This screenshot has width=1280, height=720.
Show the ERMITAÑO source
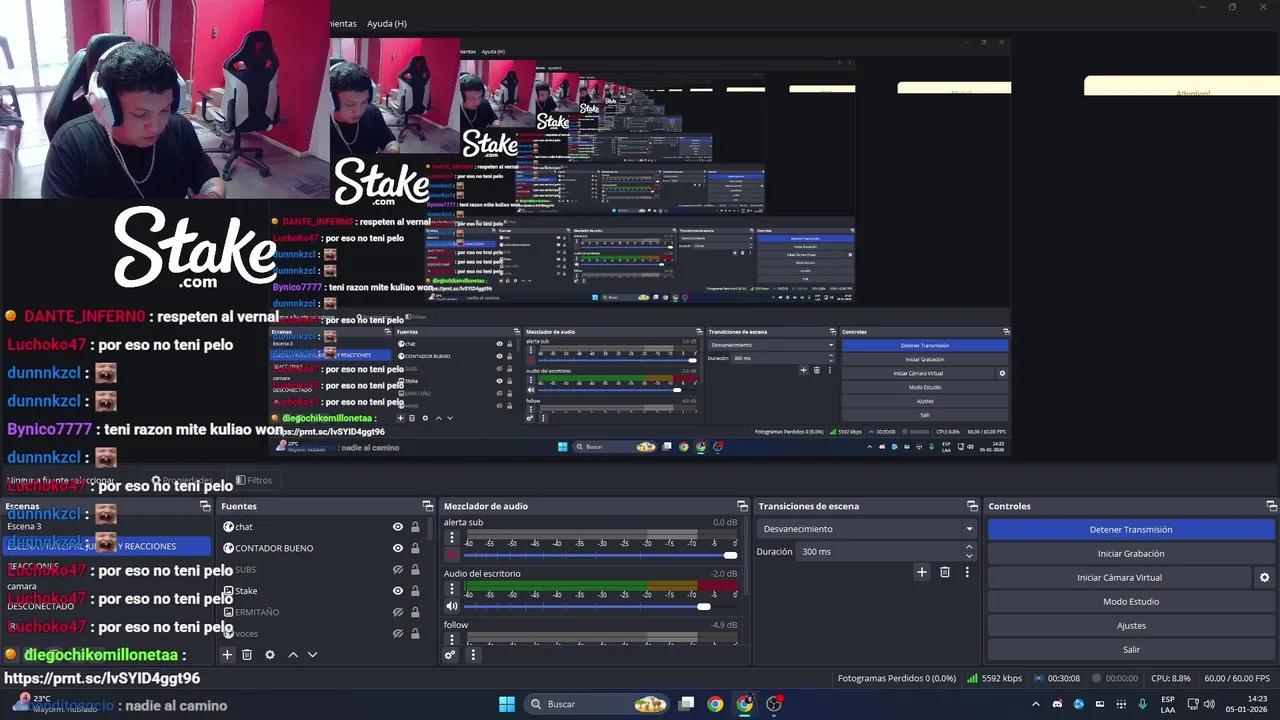398,612
